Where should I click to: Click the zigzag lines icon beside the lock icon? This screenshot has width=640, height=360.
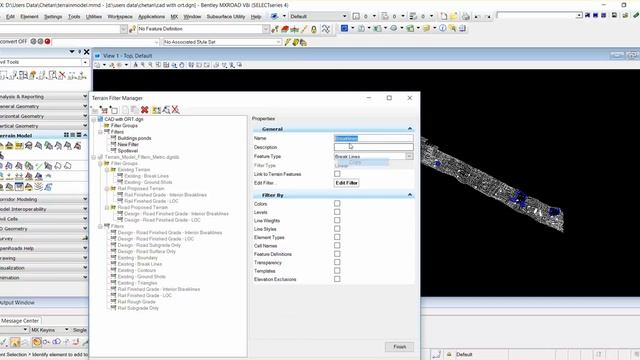326,29
